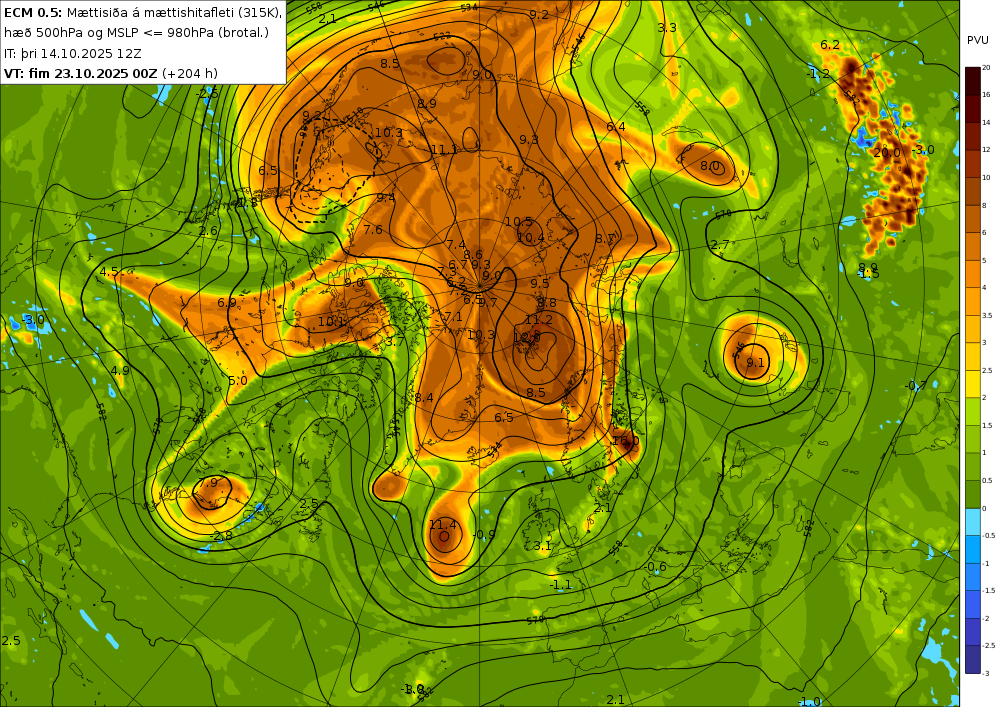Image resolution: width=1000 pixels, height=707 pixels.
Task: Click the '10.4' PV value on the map
Action: pos(531,238)
